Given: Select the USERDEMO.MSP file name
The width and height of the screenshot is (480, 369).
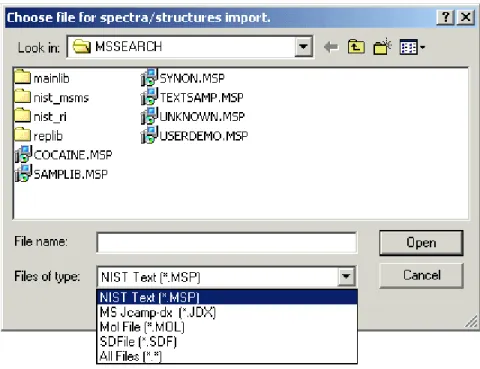Looking at the screenshot, I should point(204,136).
